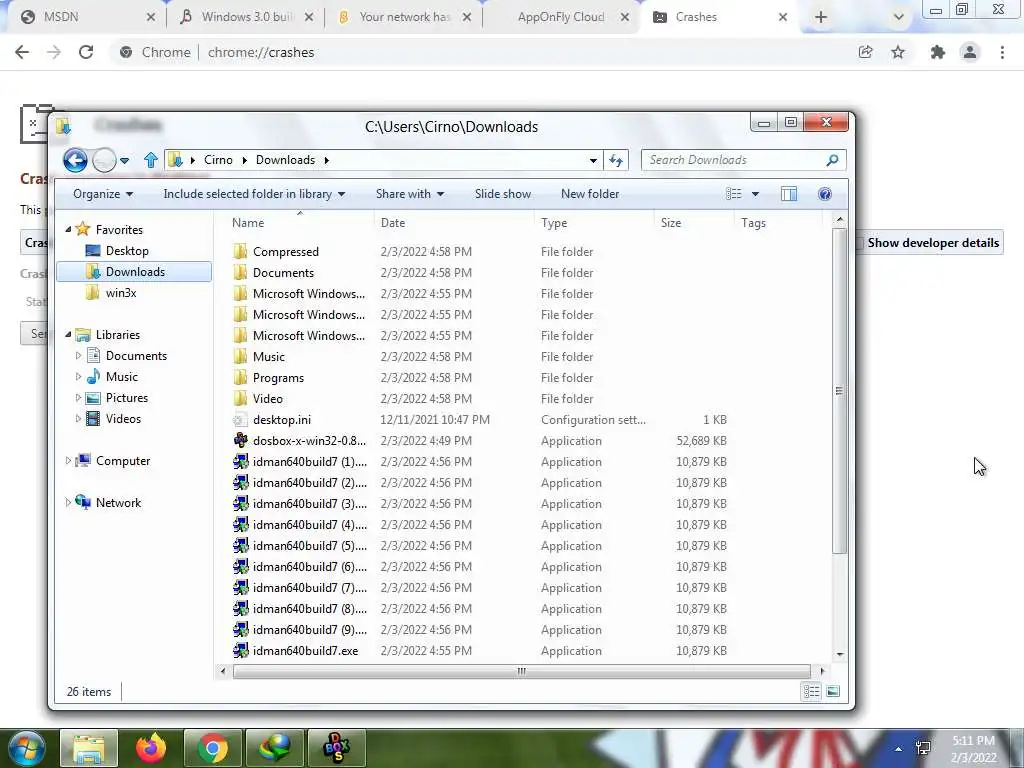Expand the Computer tree node
Viewport: 1024px width, 768px height.
pos(68,460)
